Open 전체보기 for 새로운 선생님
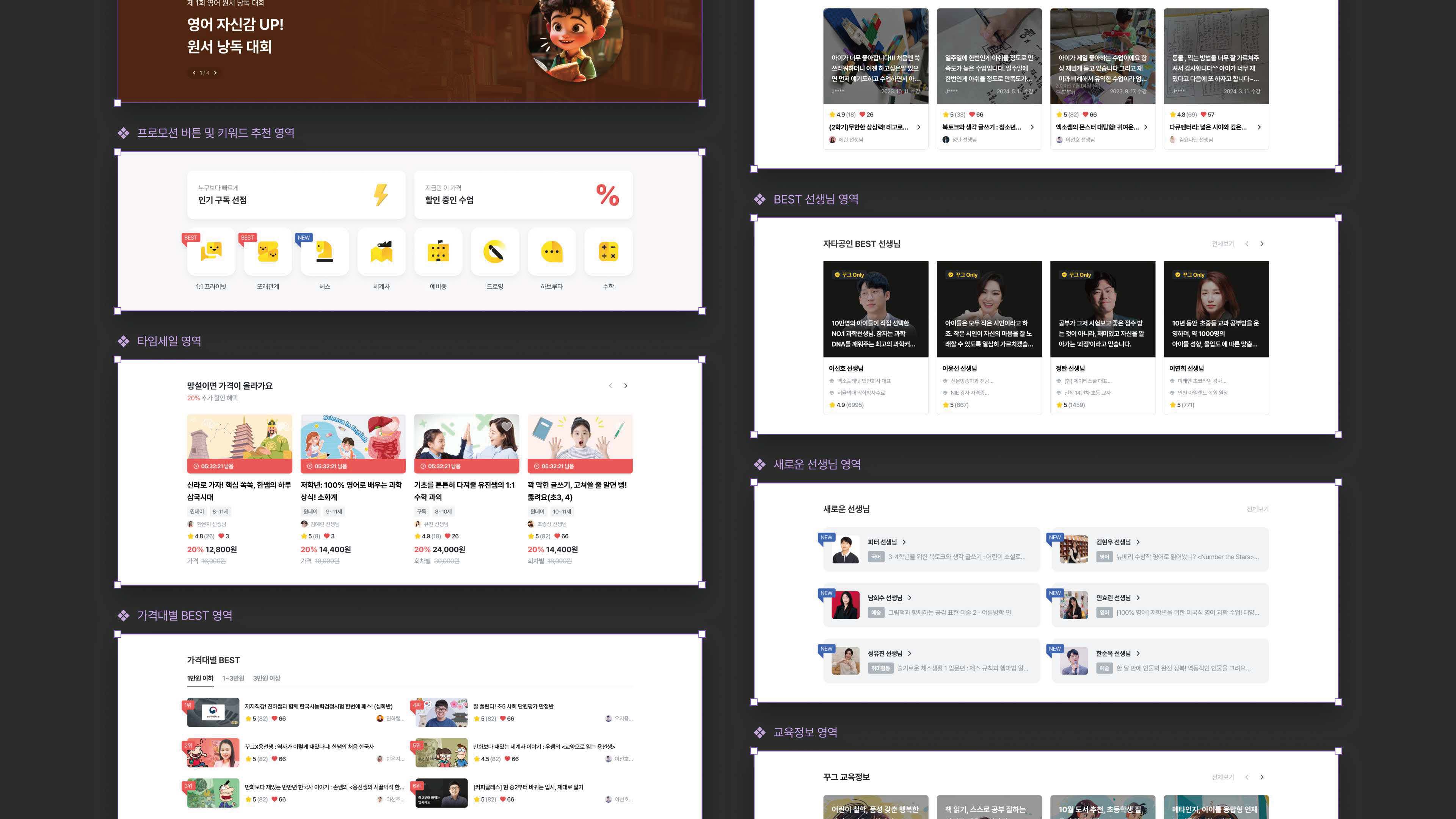The image size is (1456, 819). point(1258,509)
